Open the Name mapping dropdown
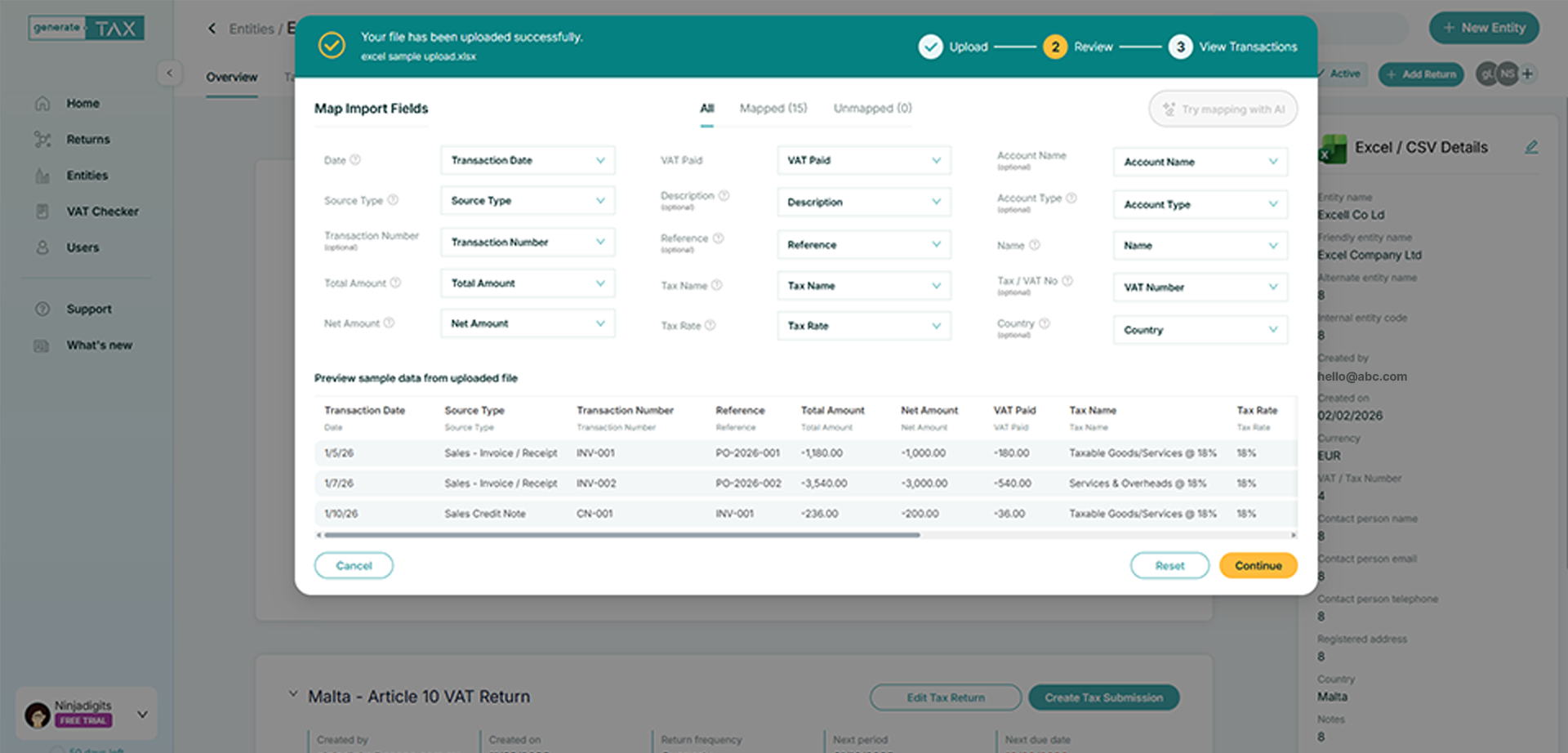 click(x=1200, y=246)
